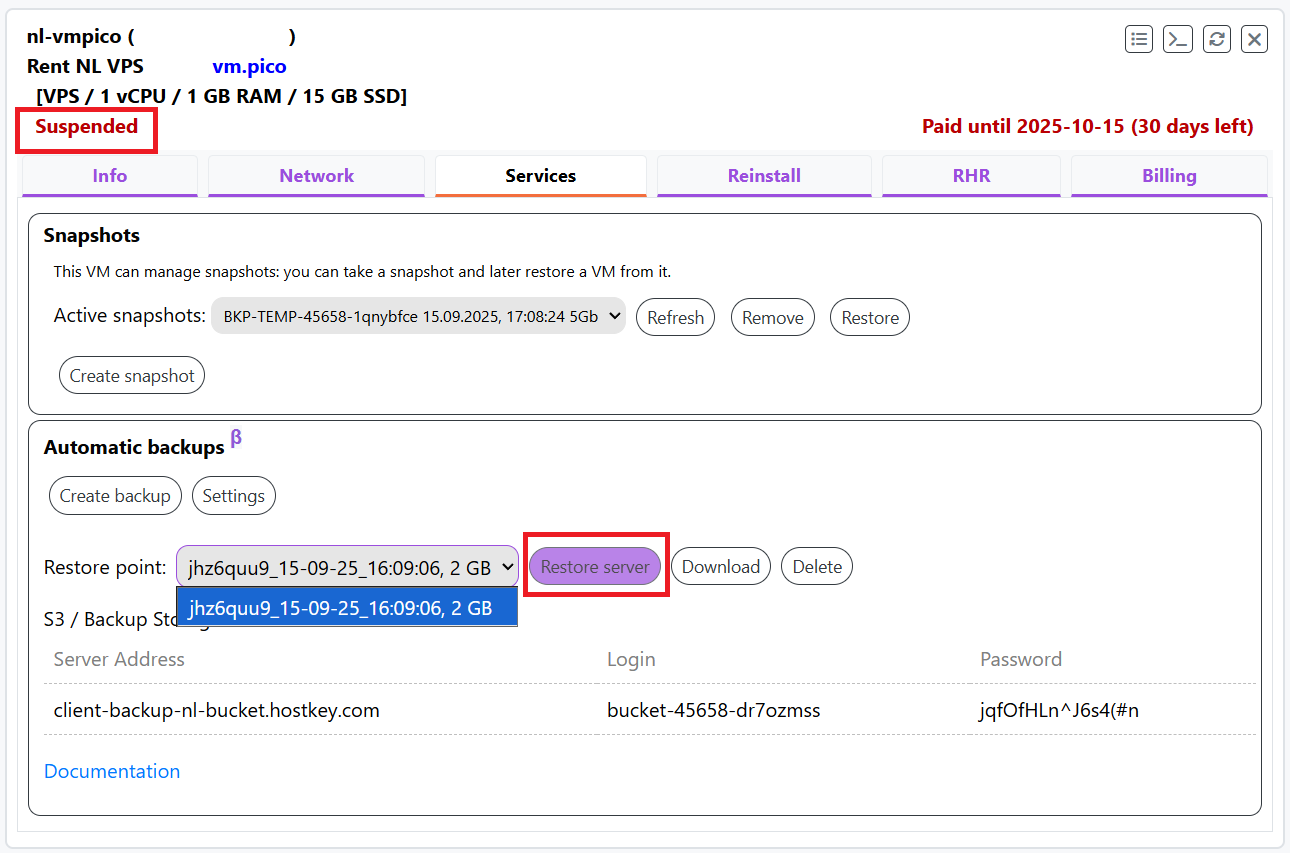The width and height of the screenshot is (1290, 853).
Task: Click the snapshot Refresh button
Action: [675, 317]
